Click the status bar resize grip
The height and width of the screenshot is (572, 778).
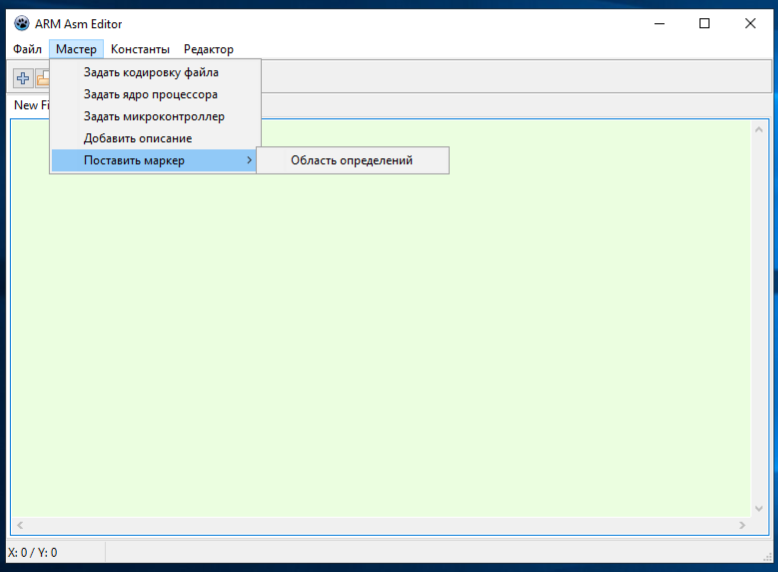point(767,558)
